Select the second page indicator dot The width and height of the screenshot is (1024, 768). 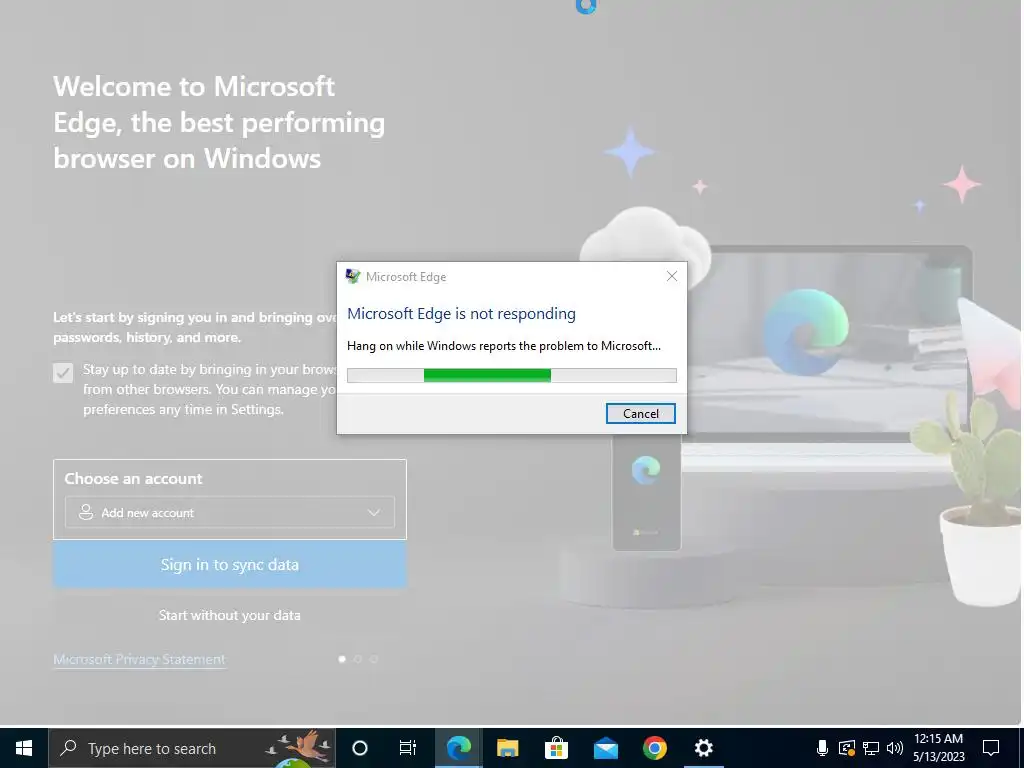(357, 659)
